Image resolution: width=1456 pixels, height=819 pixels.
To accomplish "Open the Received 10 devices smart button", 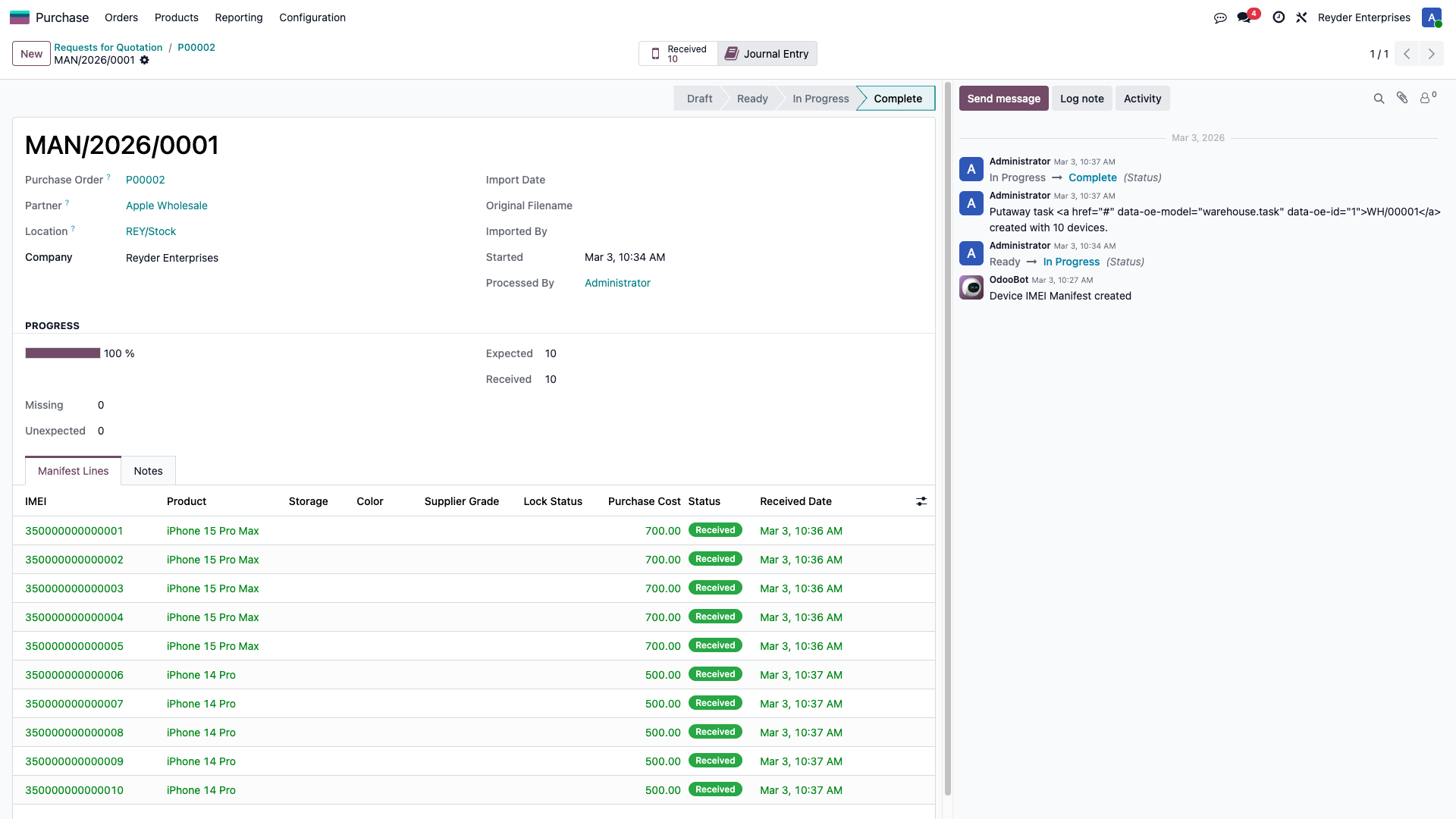I will point(679,54).
